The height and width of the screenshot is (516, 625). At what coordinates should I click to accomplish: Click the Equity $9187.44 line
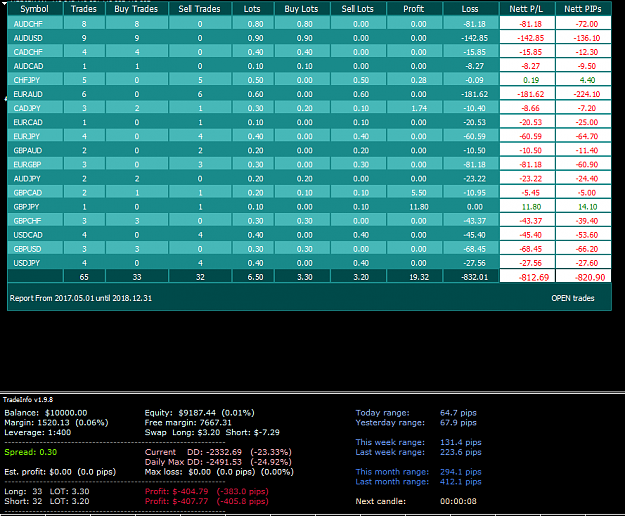click(x=199, y=413)
